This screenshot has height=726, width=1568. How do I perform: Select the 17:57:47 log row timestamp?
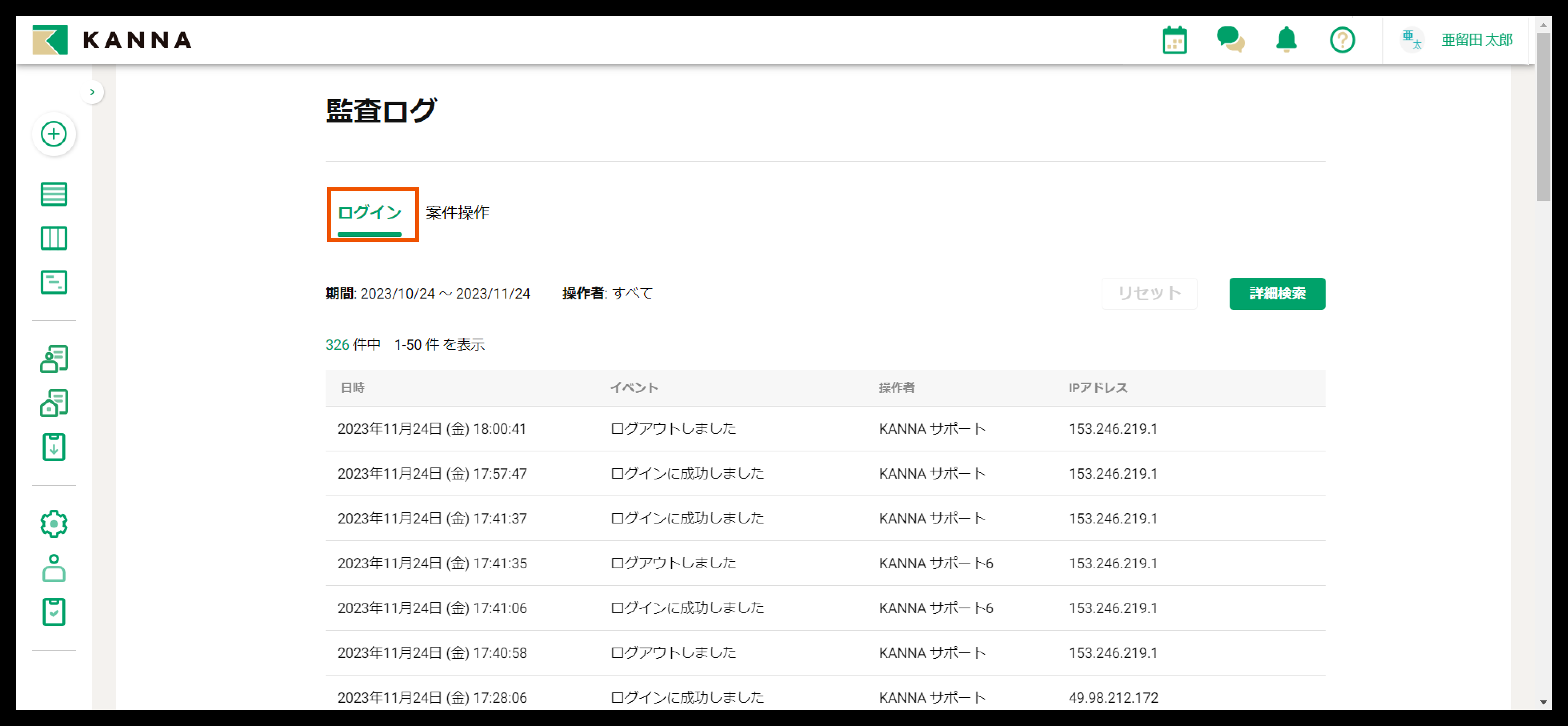coord(432,474)
